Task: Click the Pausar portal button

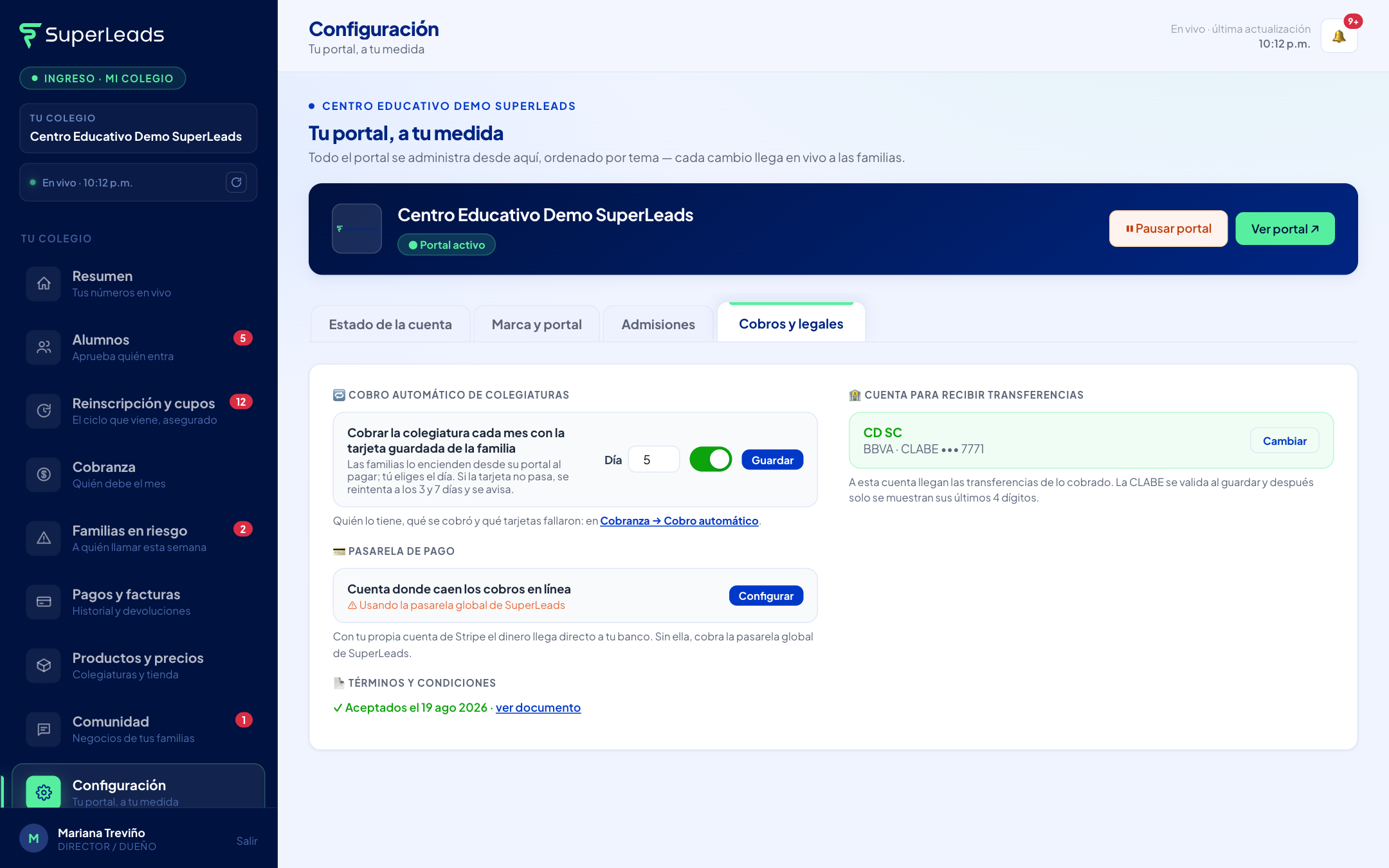Action: tap(1168, 228)
